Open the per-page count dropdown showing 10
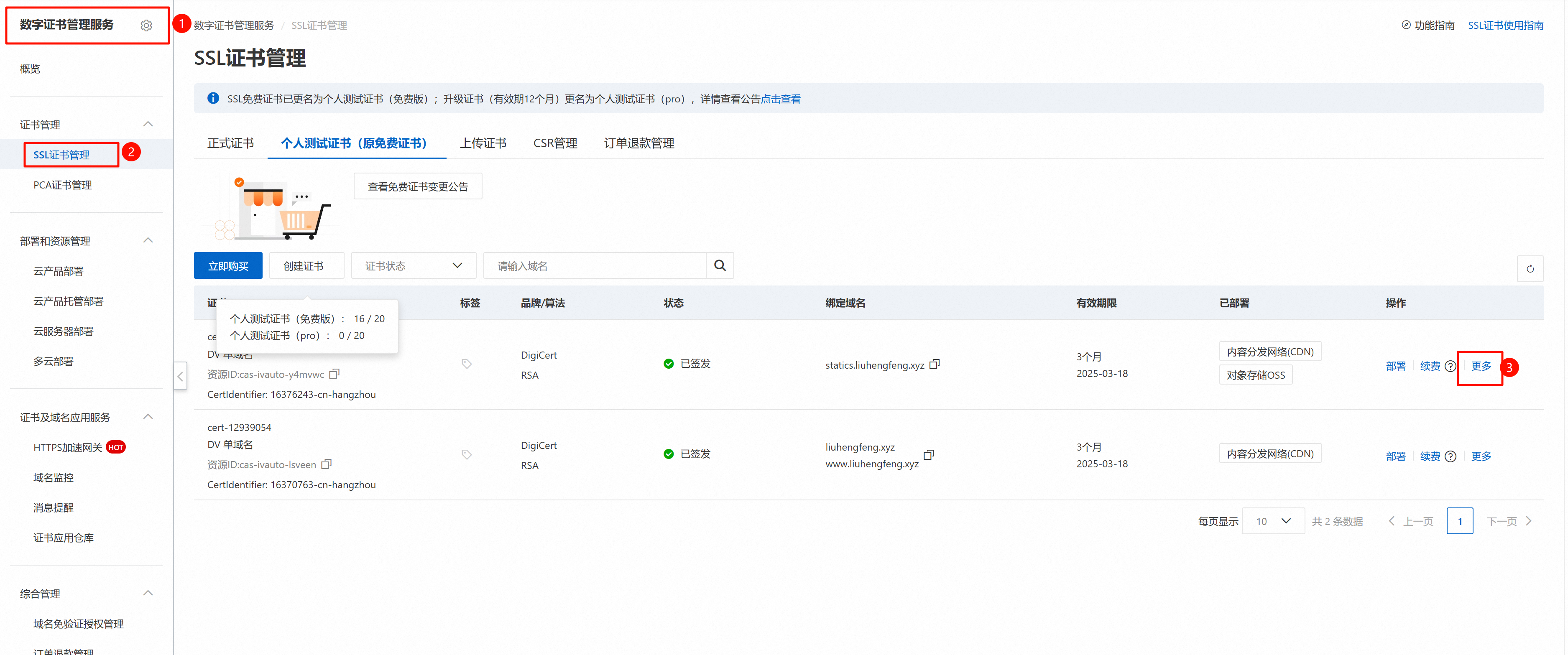The width and height of the screenshot is (1568, 655). [1273, 520]
